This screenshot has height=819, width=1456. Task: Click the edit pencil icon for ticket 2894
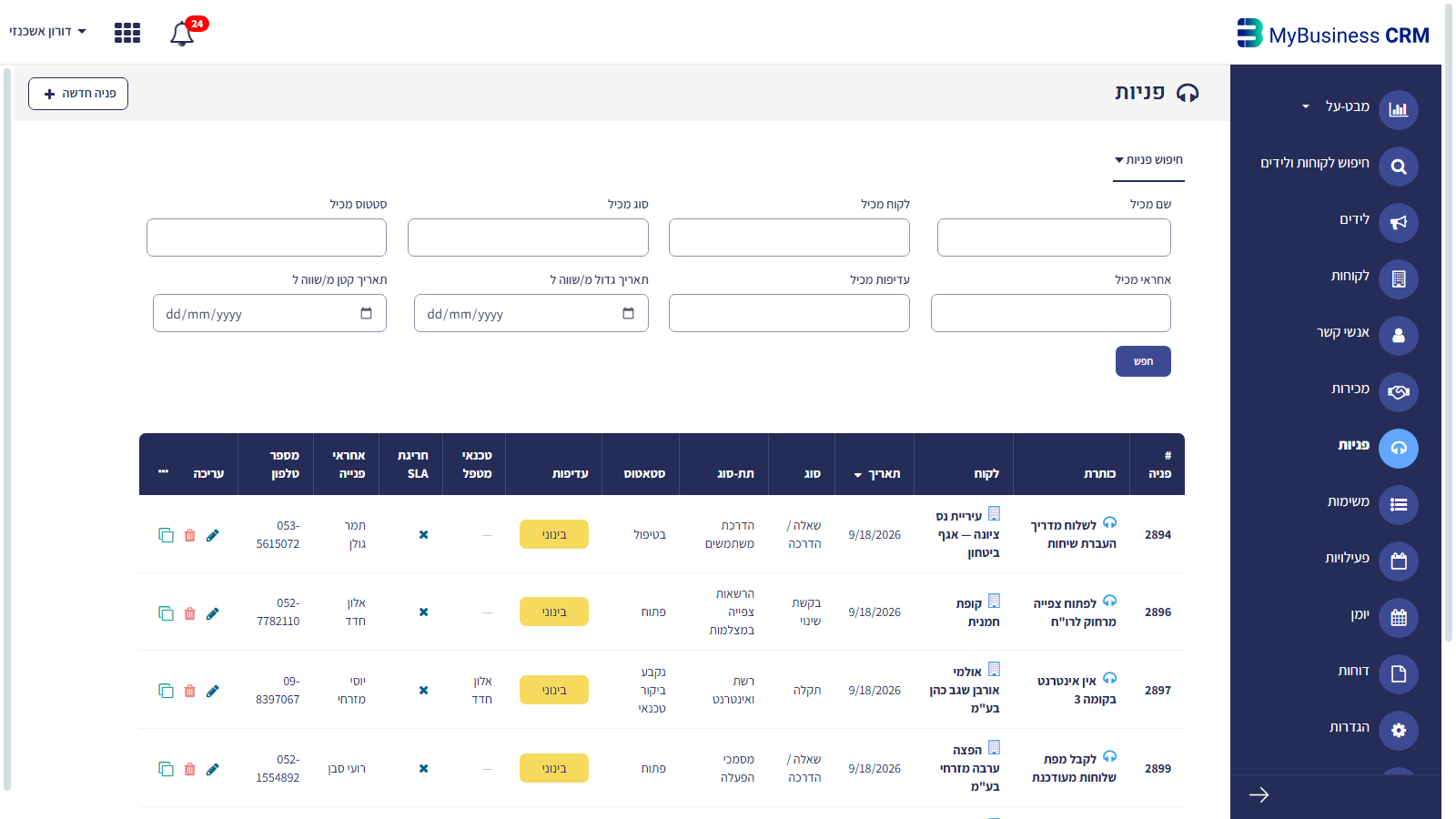(212, 535)
